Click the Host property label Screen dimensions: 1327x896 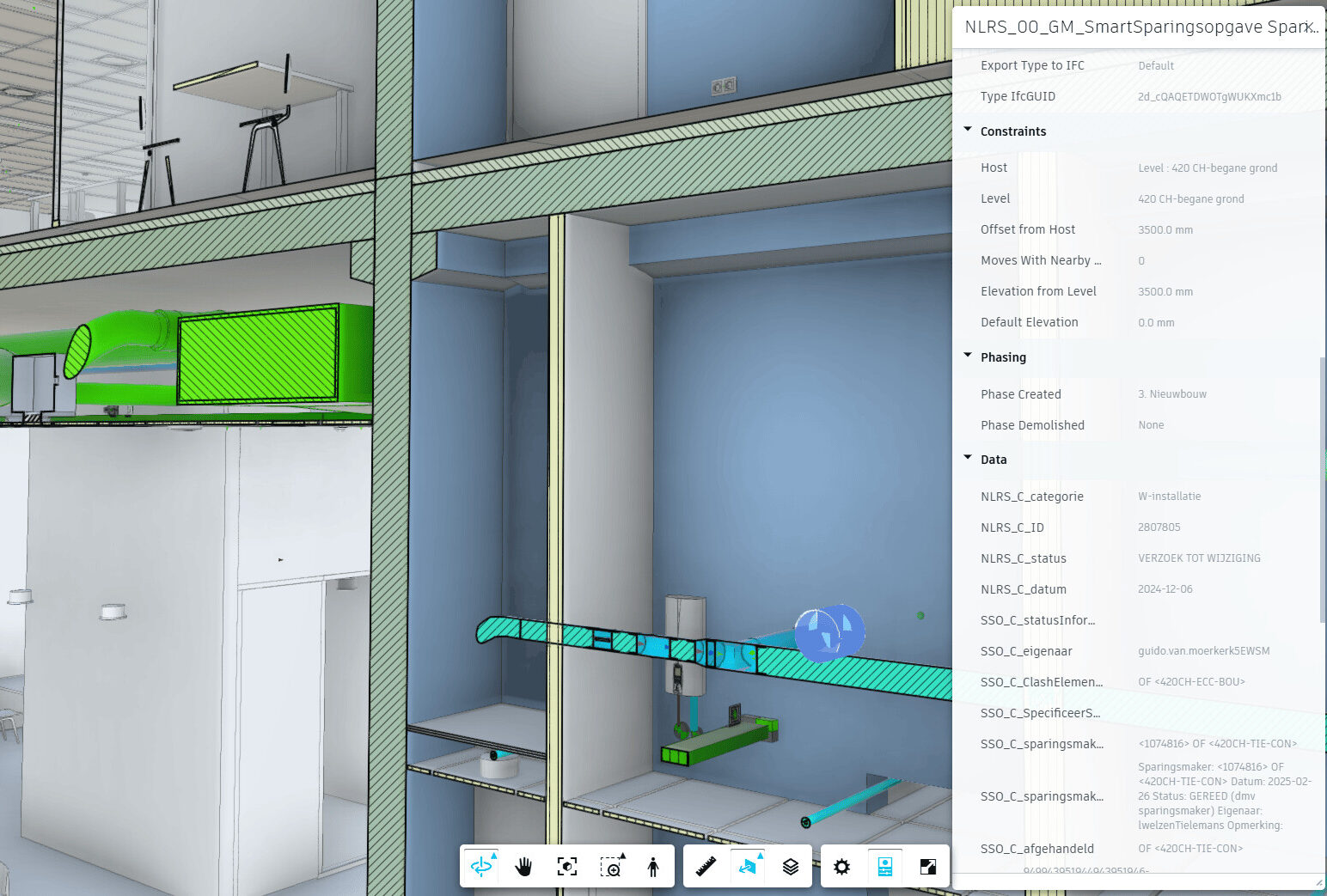(994, 168)
